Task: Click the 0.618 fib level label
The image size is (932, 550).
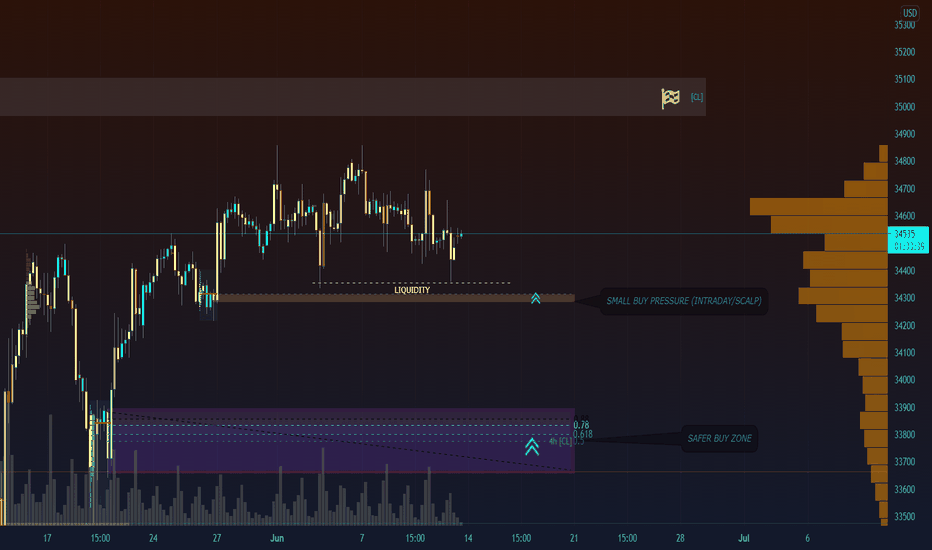Action: pyautogui.click(x=582, y=434)
